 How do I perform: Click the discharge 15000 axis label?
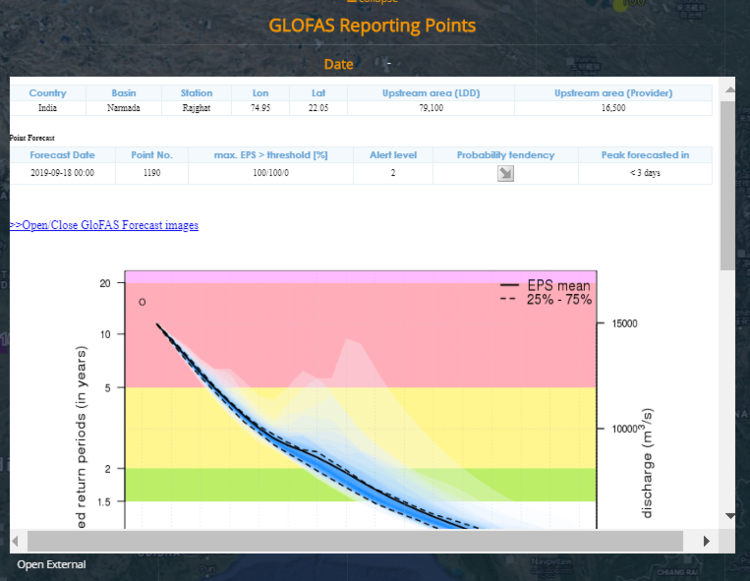click(x=625, y=323)
